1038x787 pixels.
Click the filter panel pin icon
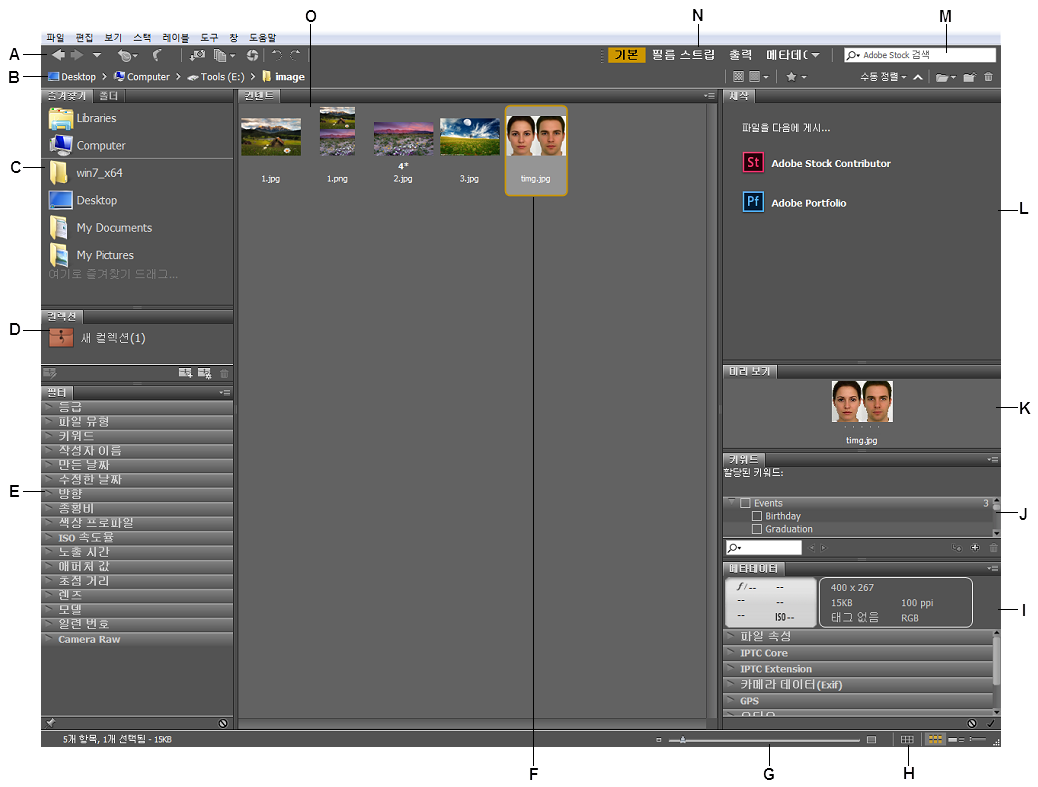pyautogui.click(x=50, y=723)
